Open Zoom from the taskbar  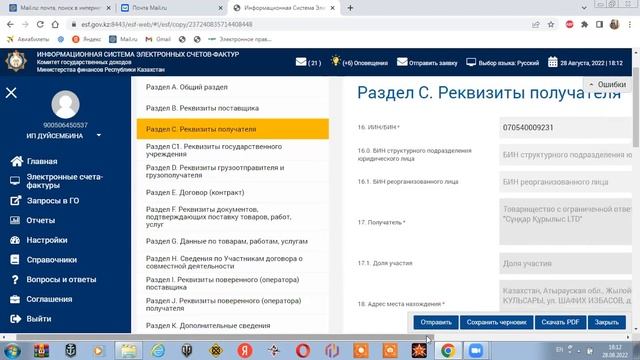click(476, 351)
